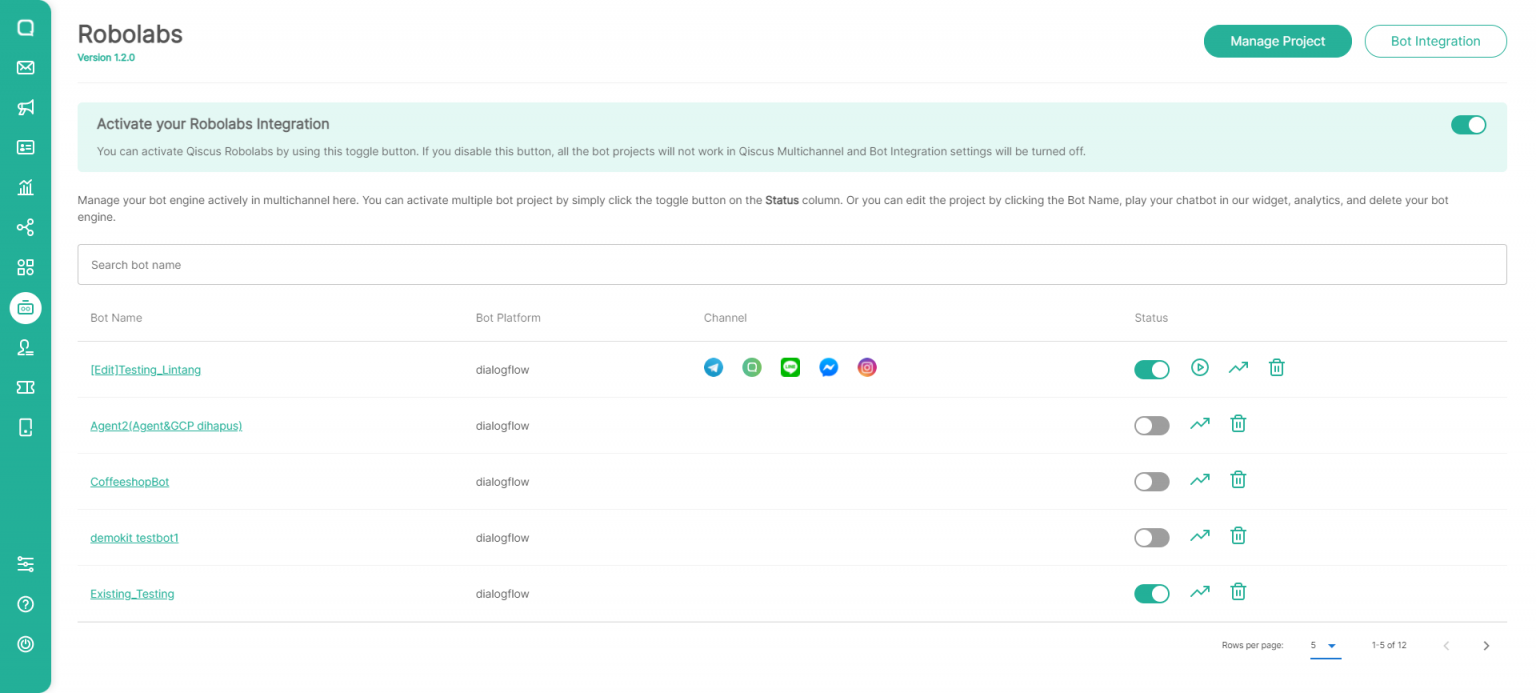This screenshot has height=693, width=1536.
Task: Open the Help question mark icon
Action: pyautogui.click(x=25, y=603)
